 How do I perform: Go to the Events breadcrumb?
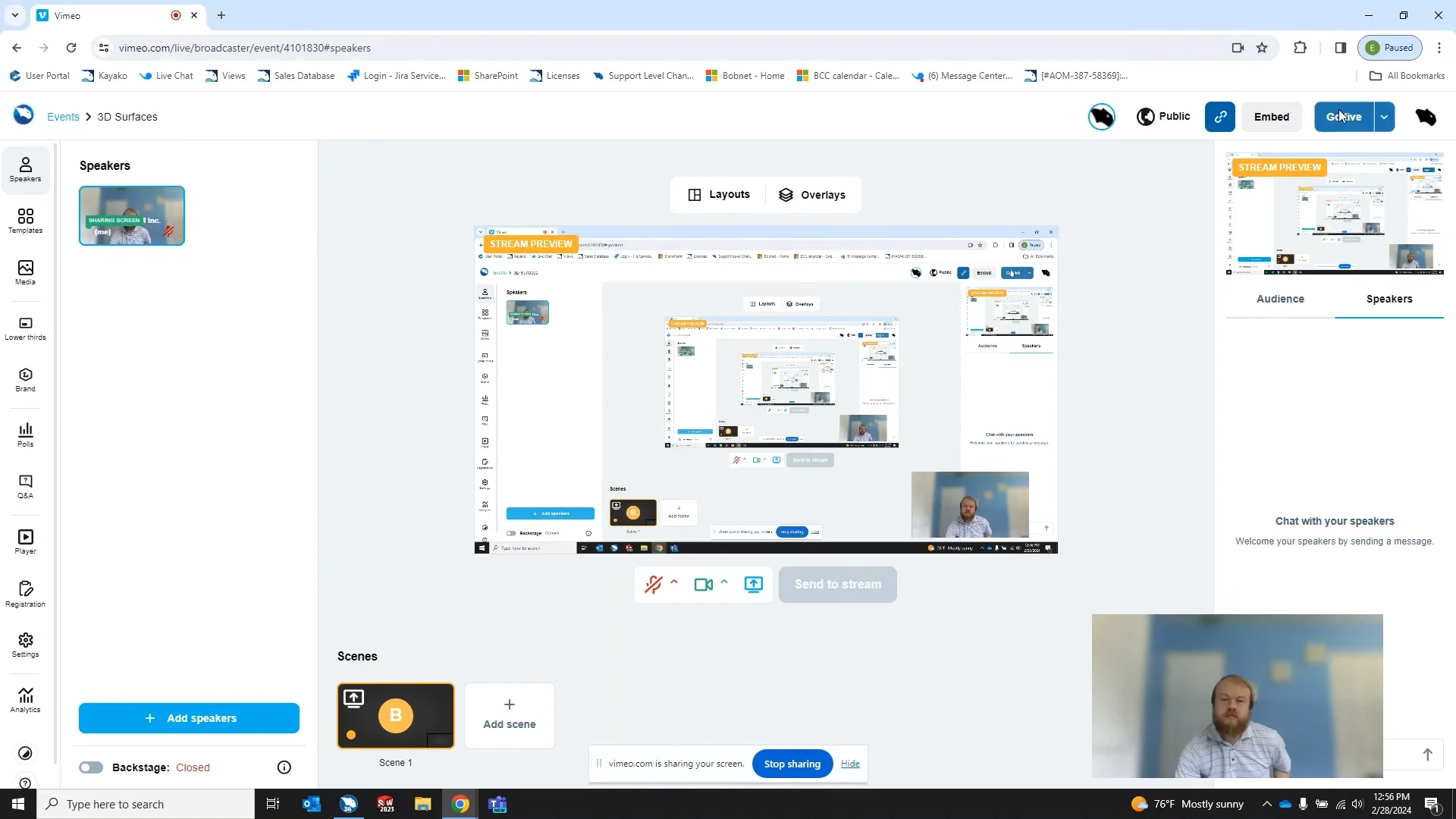(63, 117)
